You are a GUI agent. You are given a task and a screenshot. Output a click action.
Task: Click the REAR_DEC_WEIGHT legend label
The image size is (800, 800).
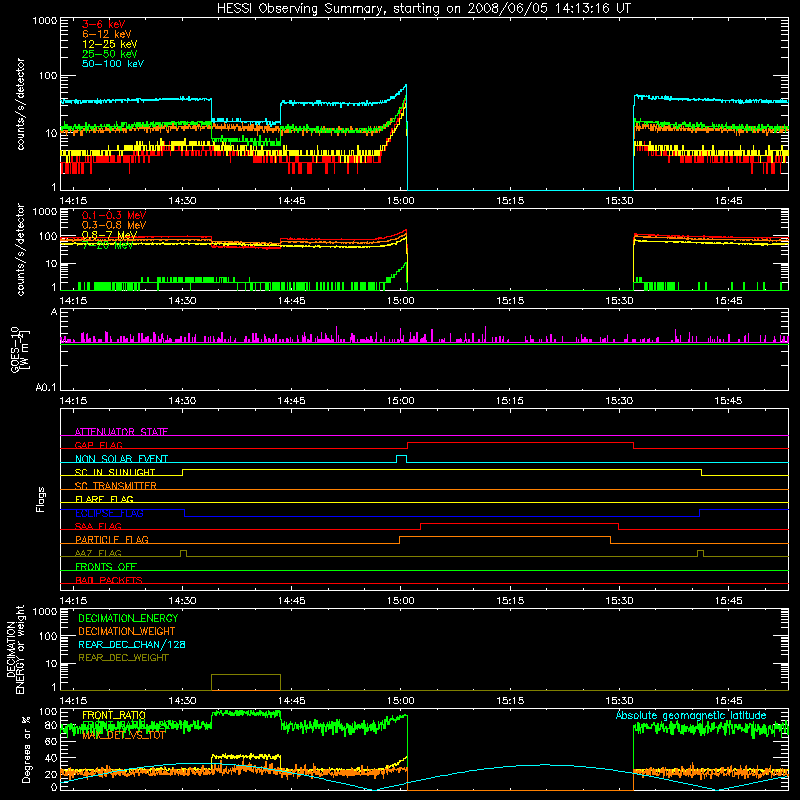tap(123, 658)
